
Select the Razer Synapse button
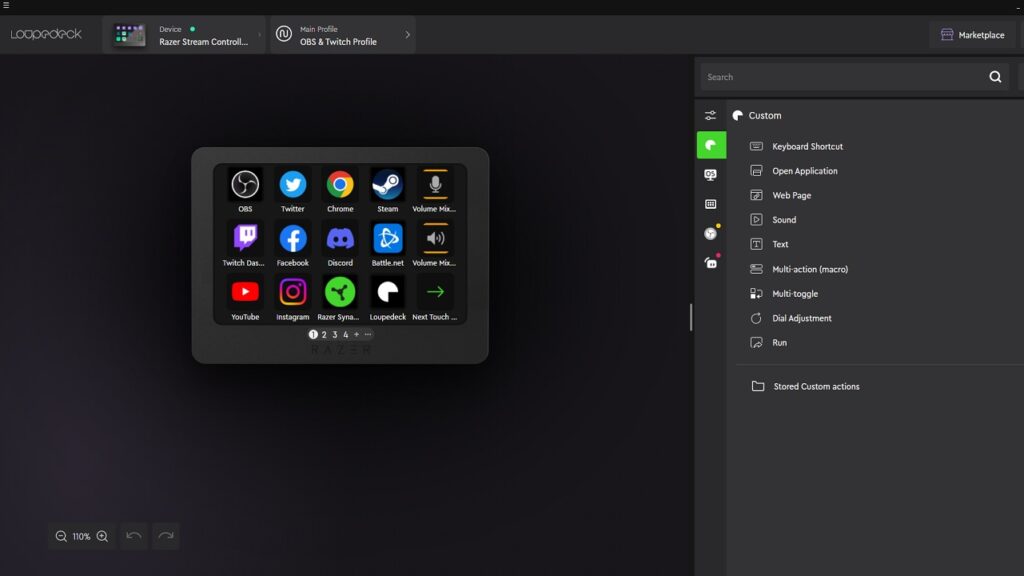tap(340, 292)
